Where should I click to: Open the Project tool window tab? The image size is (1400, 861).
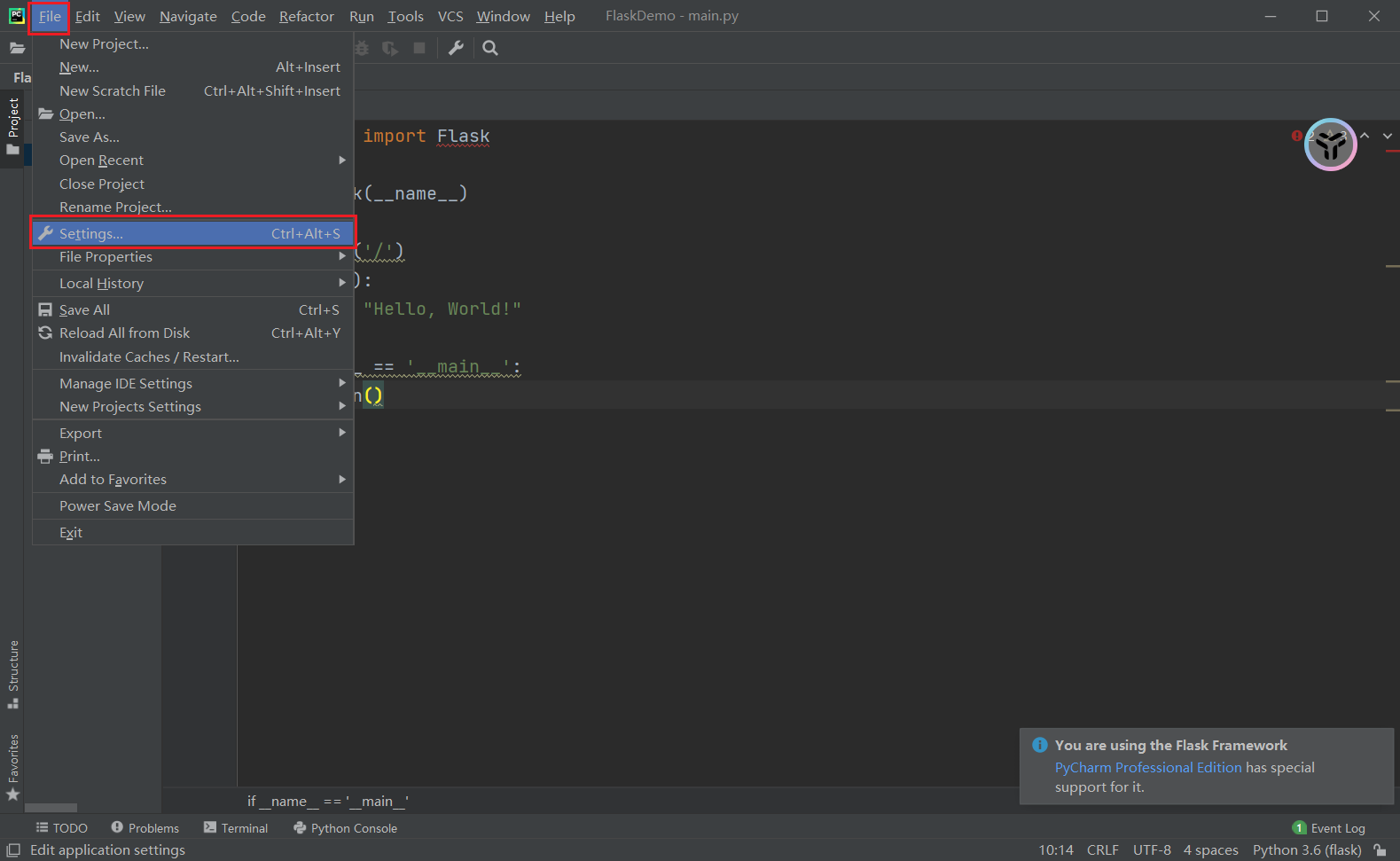(x=12, y=126)
